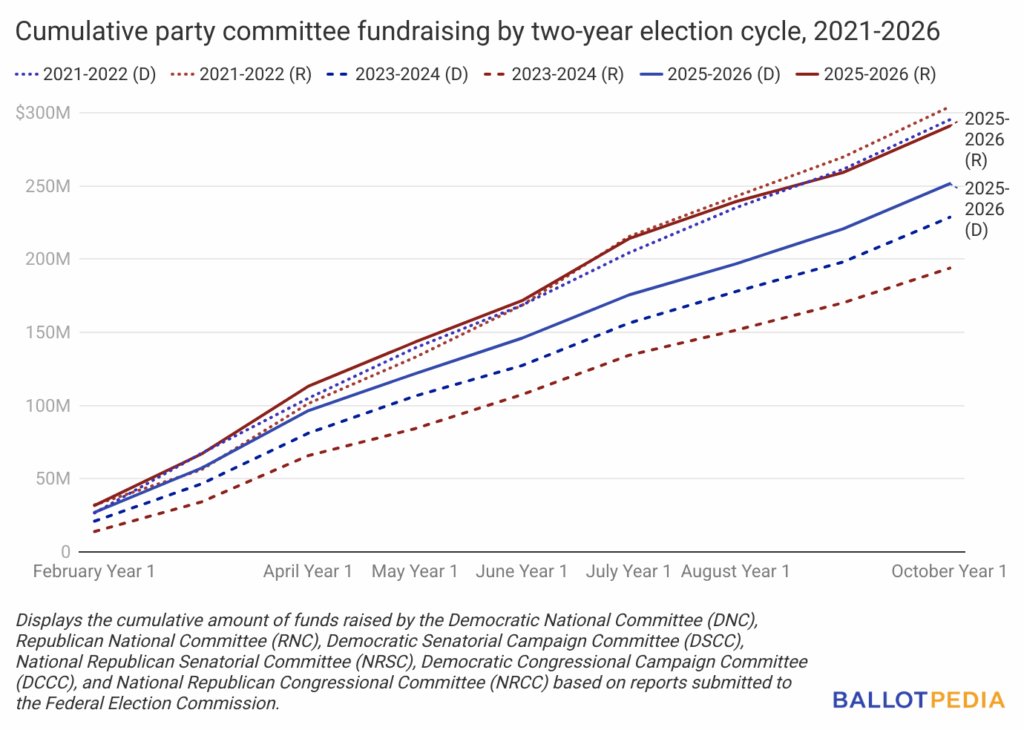Click the July Year 1 axis label
This screenshot has height=730, width=1024.
pos(627,571)
